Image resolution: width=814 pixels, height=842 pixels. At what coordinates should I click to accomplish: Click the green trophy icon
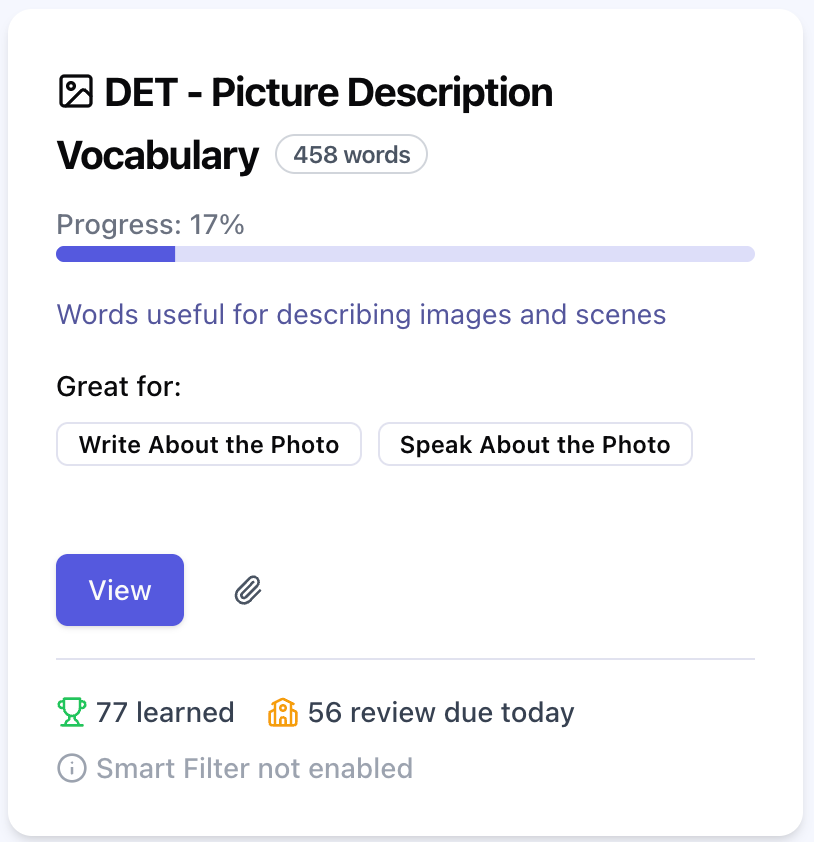pyautogui.click(x=72, y=713)
